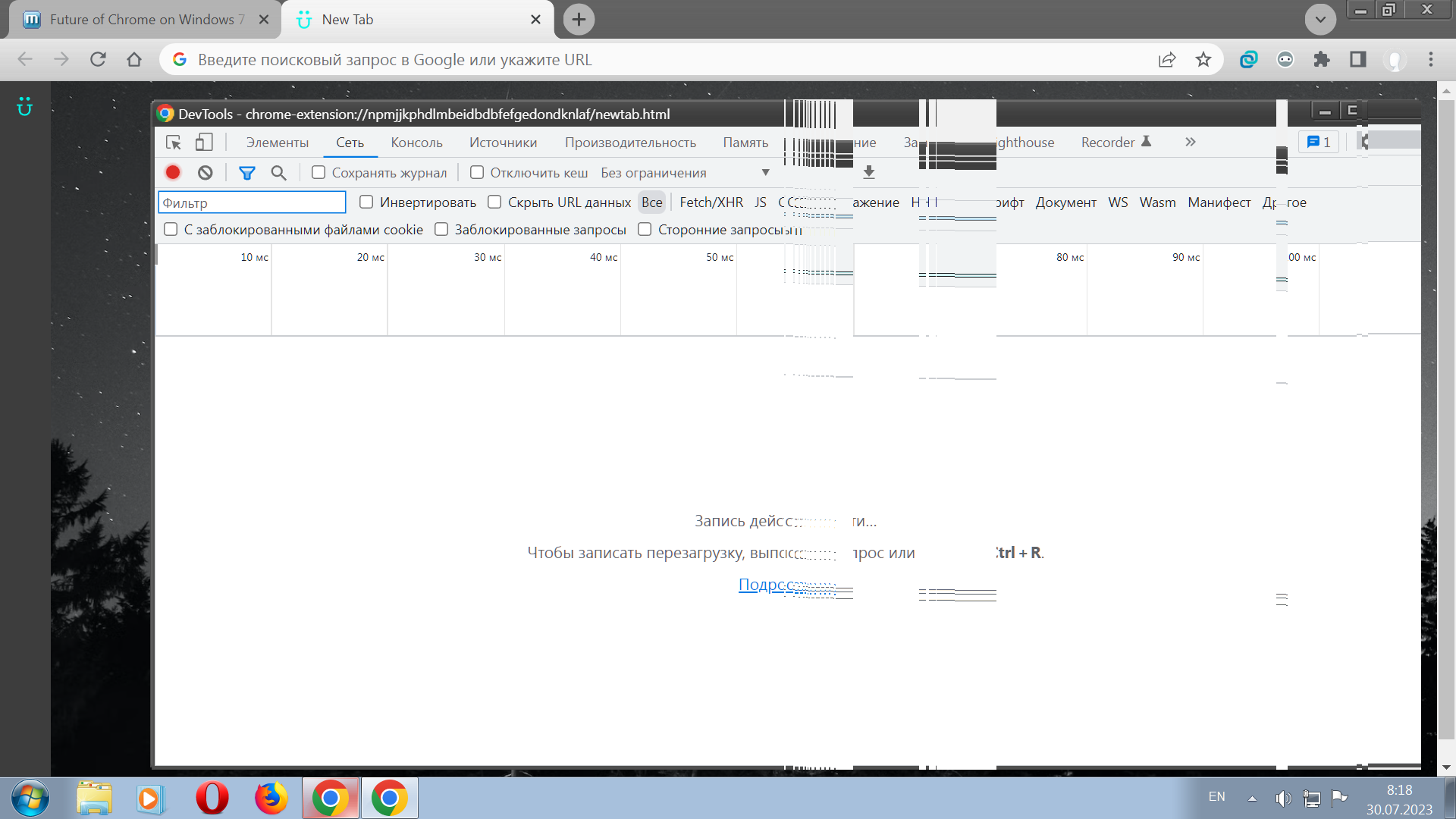Select the inspect element picker icon
1456x819 pixels.
[x=174, y=143]
